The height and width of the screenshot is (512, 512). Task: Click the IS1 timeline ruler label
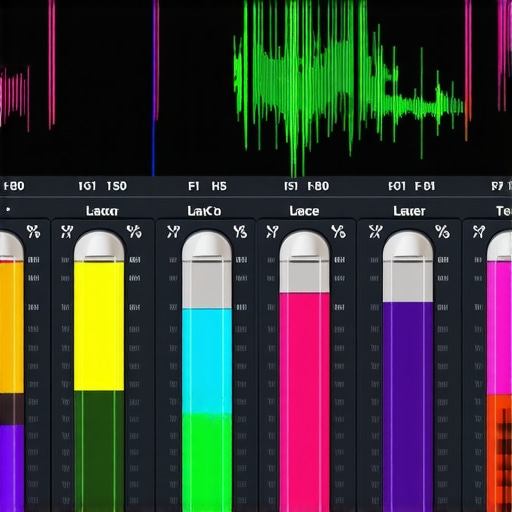pyautogui.click(x=291, y=186)
